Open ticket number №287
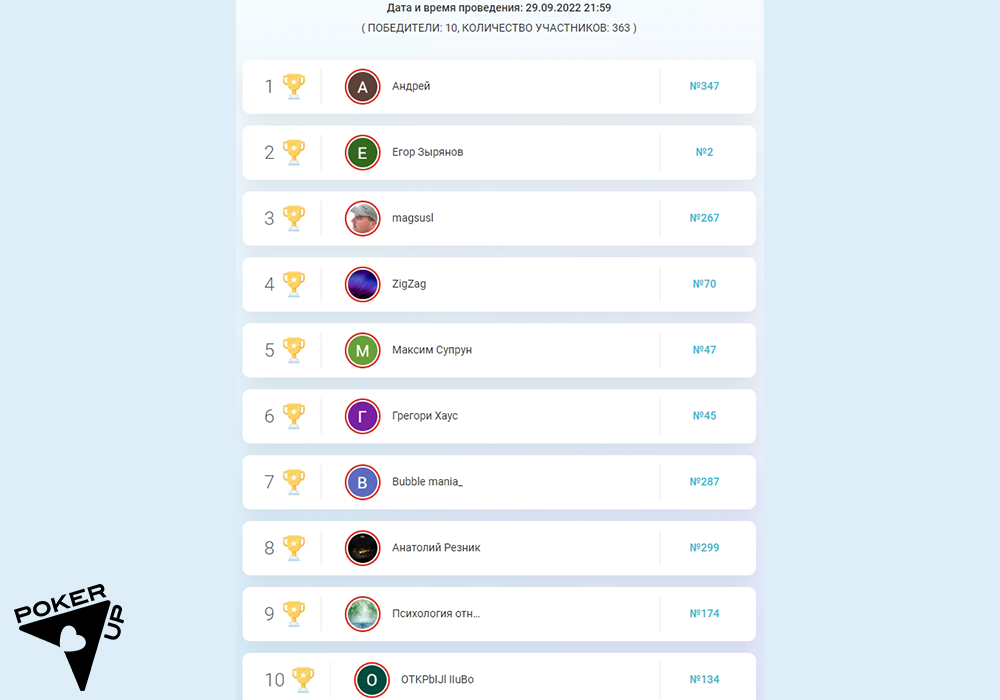This screenshot has height=700, width=1000. click(x=704, y=481)
